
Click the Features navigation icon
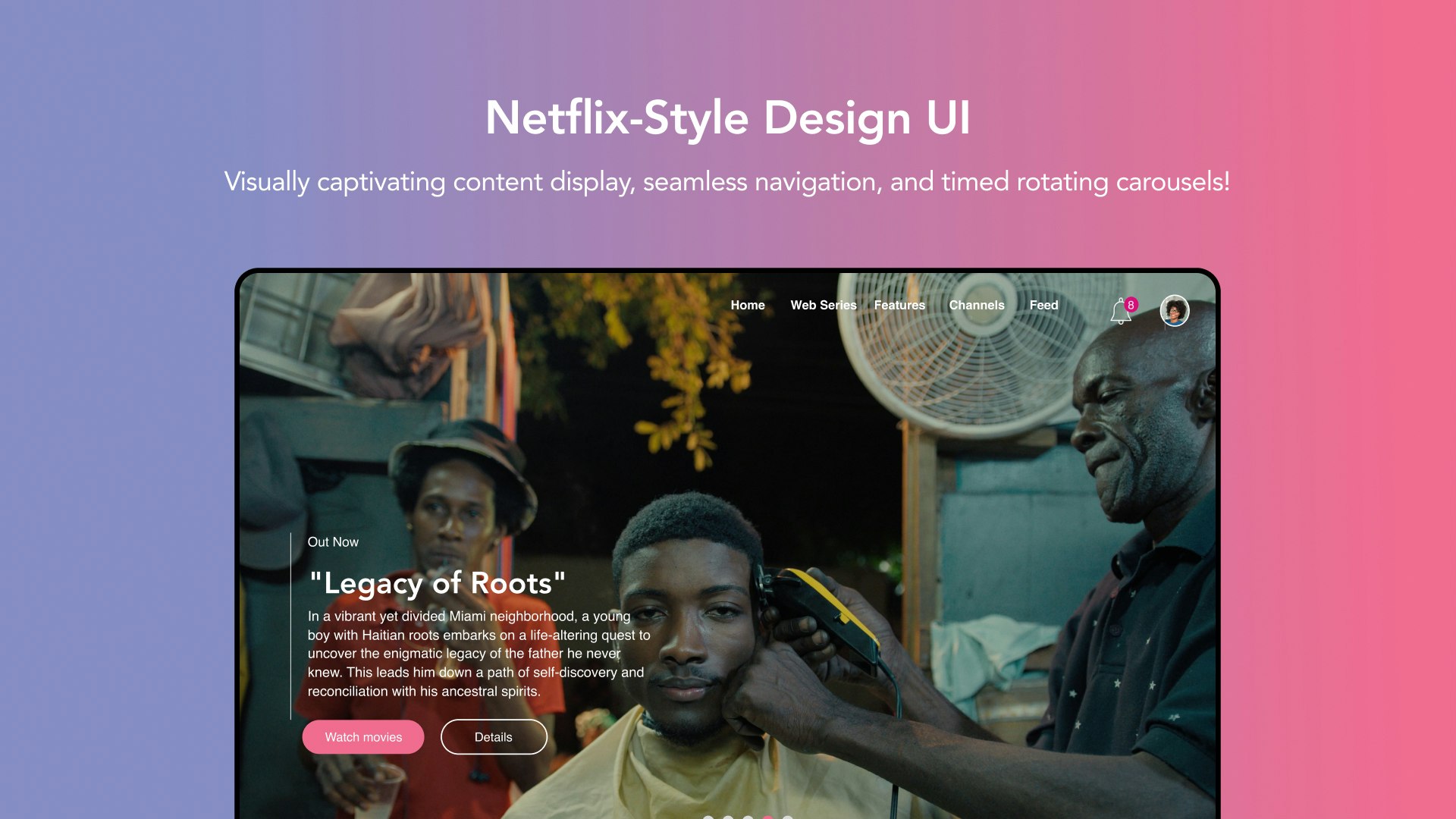coord(899,305)
